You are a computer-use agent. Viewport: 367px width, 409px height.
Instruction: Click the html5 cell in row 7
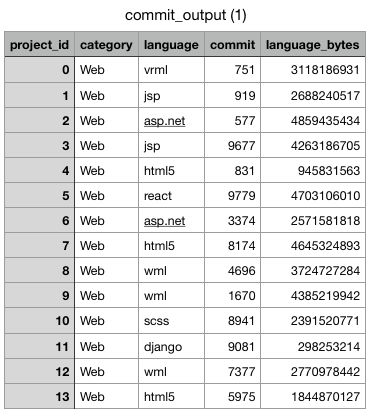[x=171, y=245]
